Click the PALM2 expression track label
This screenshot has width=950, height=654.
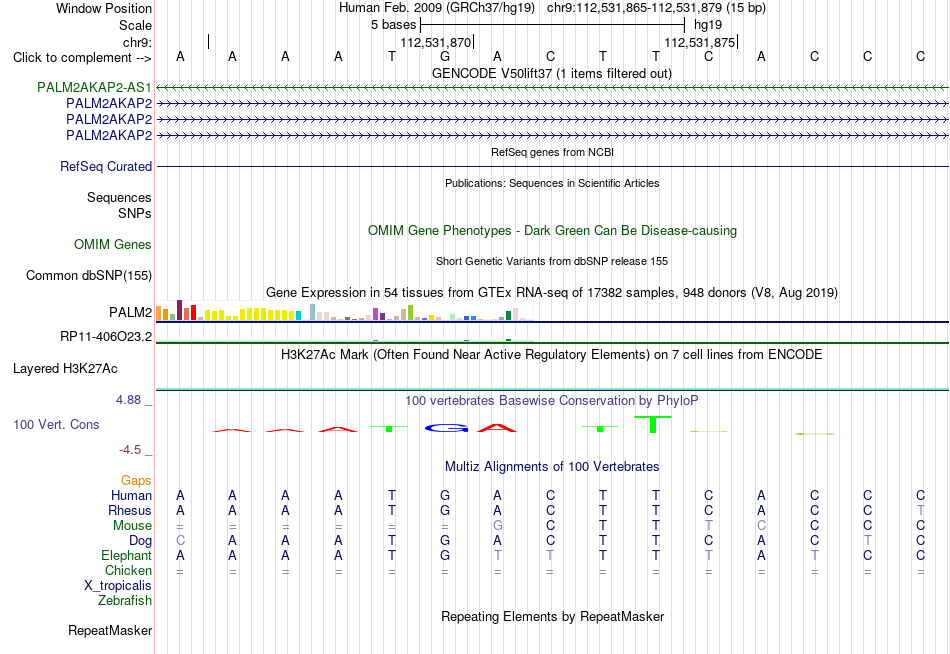coord(130,312)
